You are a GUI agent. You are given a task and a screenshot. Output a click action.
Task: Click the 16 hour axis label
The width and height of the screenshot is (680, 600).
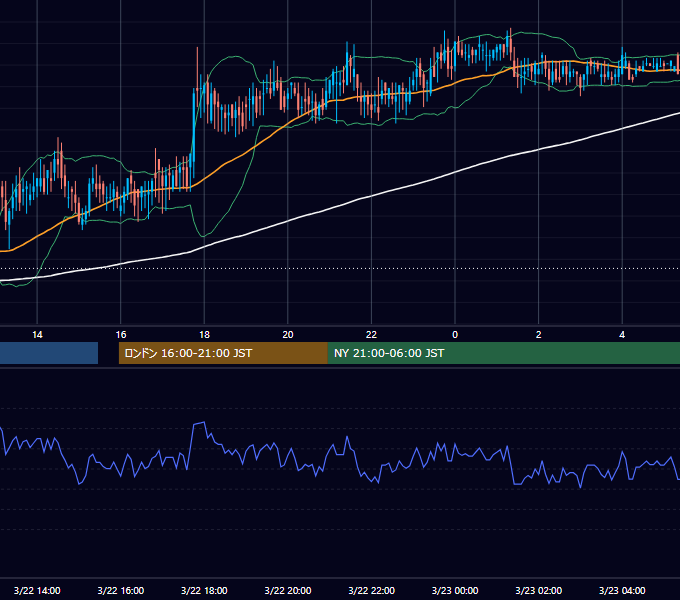pyautogui.click(x=121, y=335)
